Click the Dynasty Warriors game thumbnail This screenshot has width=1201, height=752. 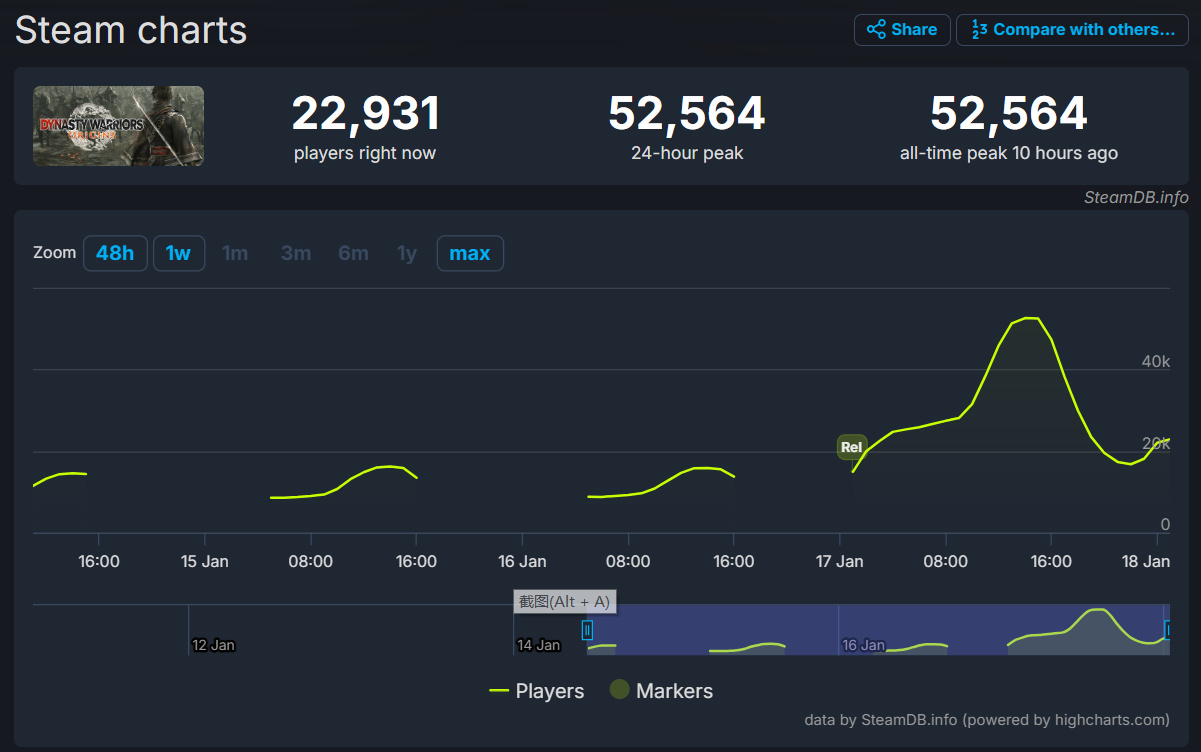click(x=118, y=126)
